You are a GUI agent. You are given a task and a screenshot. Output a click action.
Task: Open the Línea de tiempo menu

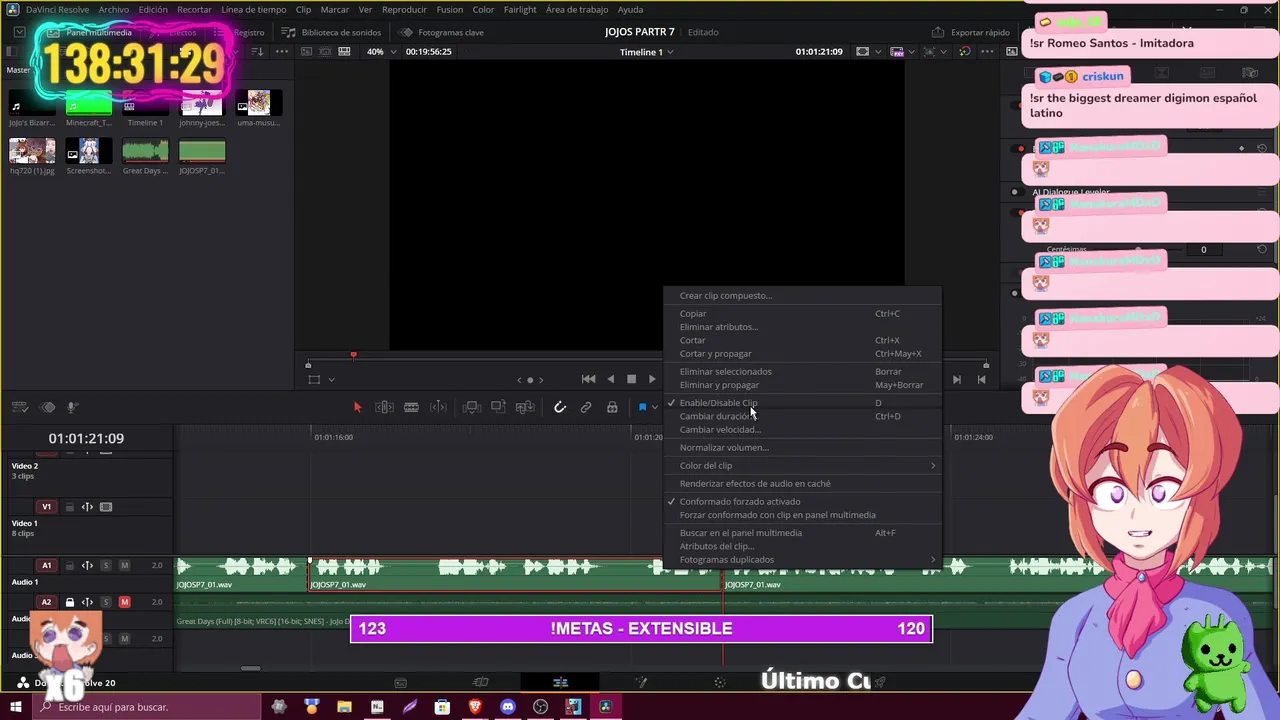point(253,9)
